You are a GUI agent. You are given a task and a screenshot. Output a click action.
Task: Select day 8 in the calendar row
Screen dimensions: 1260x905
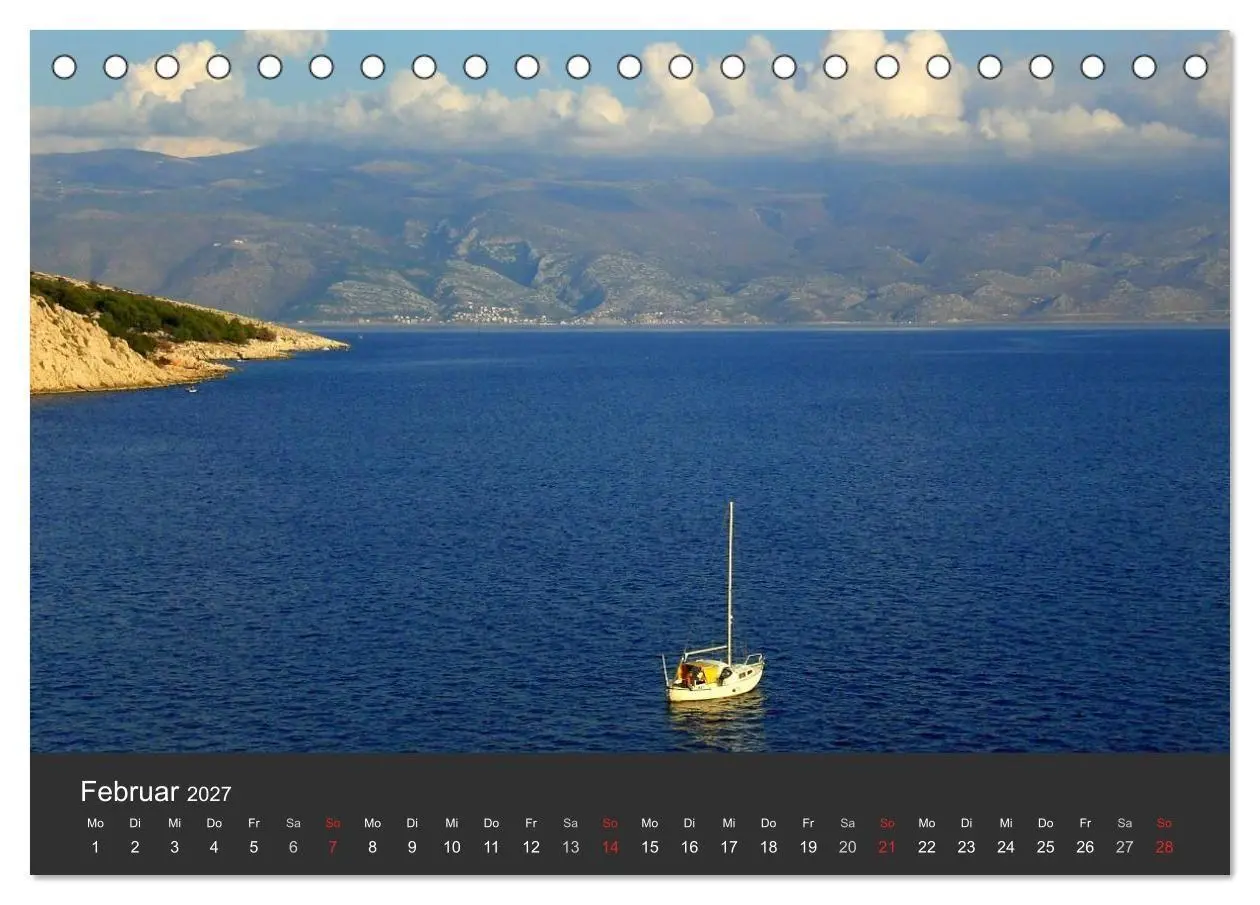pos(372,847)
